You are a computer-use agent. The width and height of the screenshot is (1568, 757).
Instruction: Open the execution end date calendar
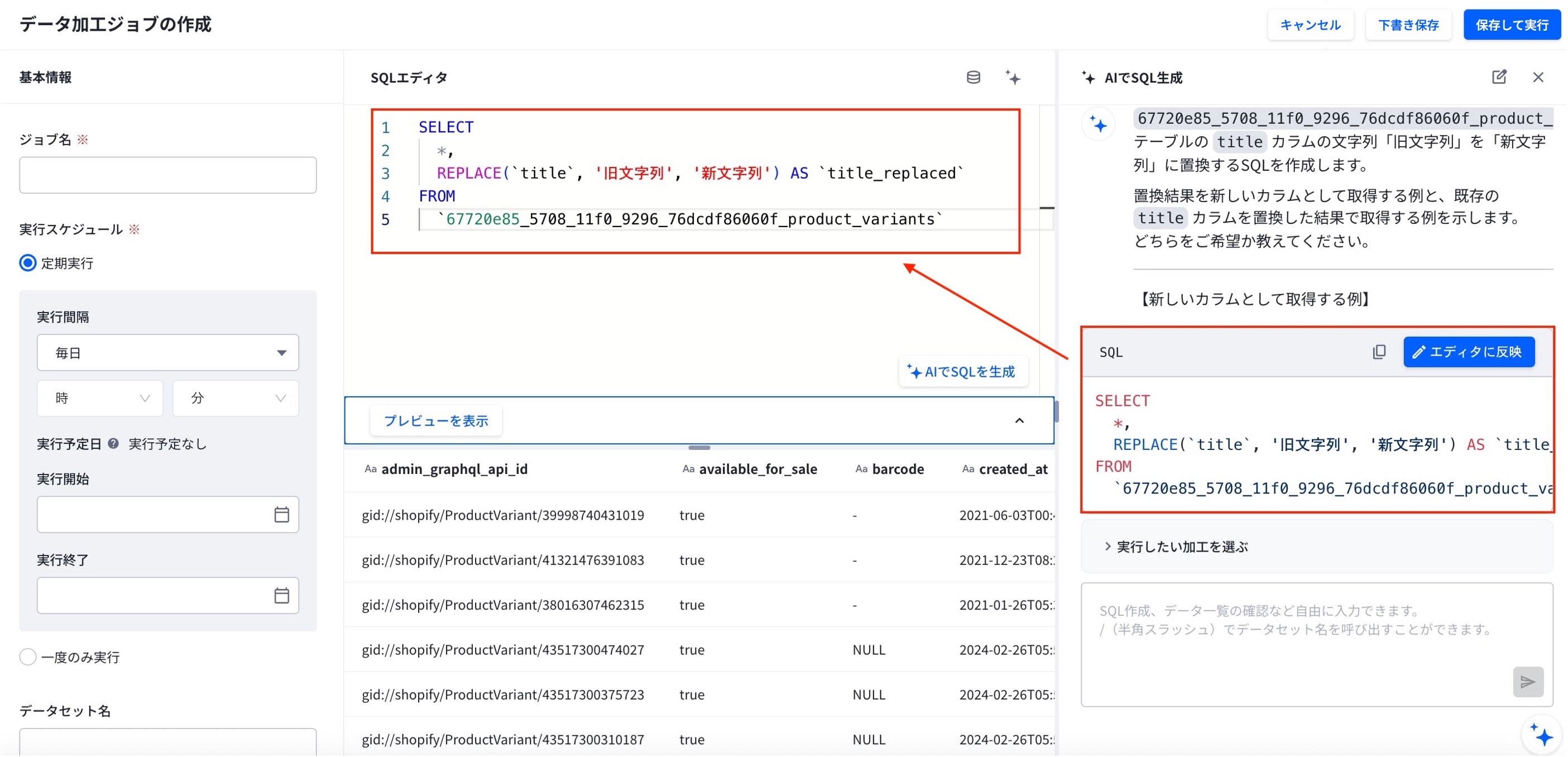click(281, 595)
